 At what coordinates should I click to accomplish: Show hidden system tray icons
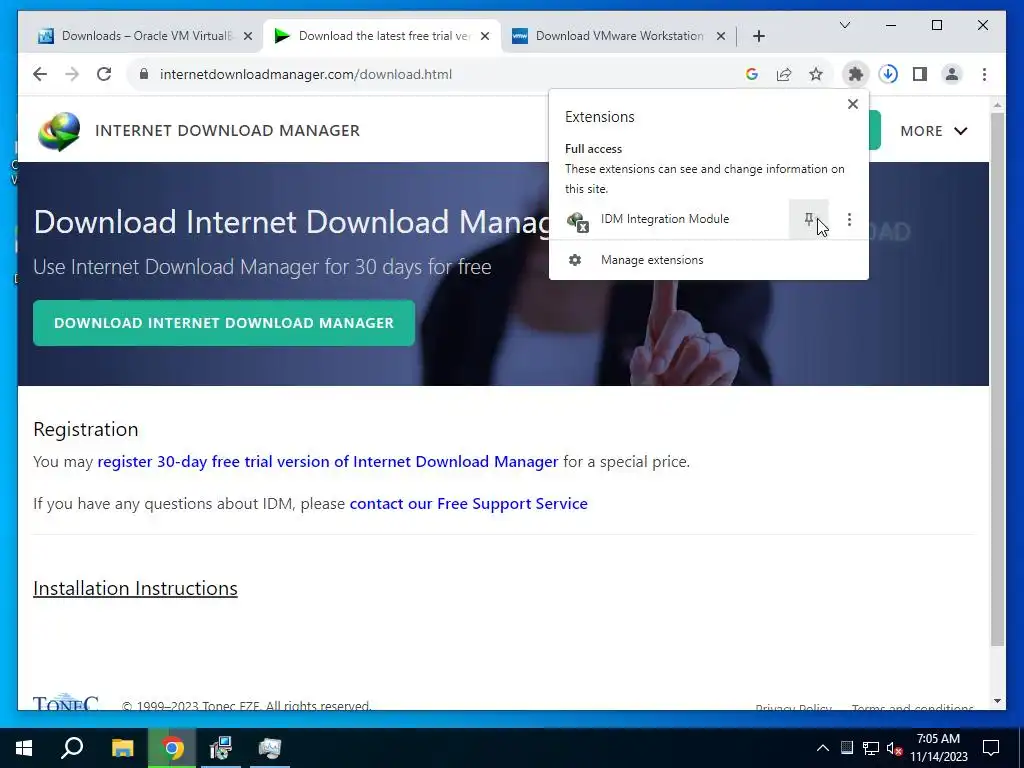point(823,748)
